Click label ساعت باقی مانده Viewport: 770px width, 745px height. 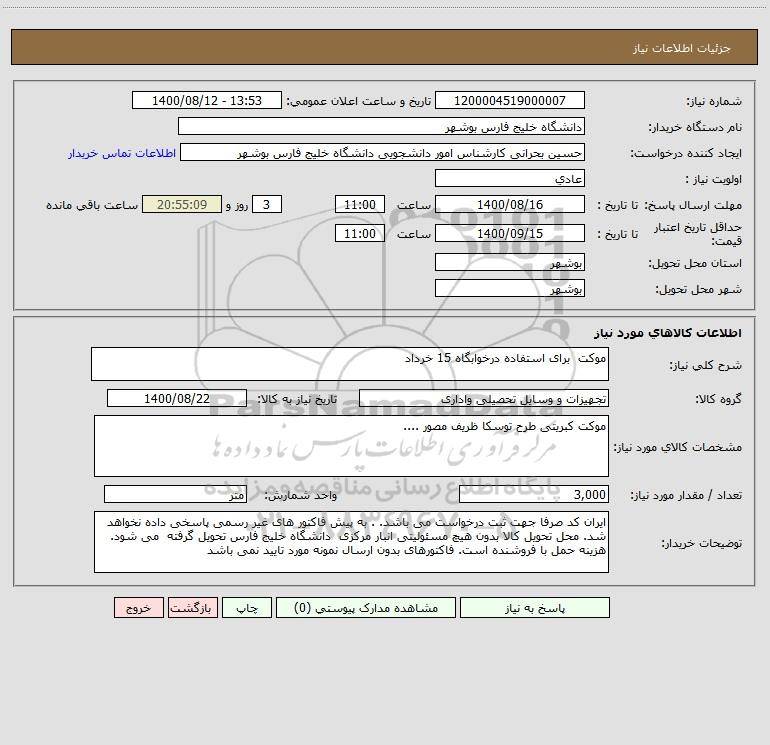[92, 205]
